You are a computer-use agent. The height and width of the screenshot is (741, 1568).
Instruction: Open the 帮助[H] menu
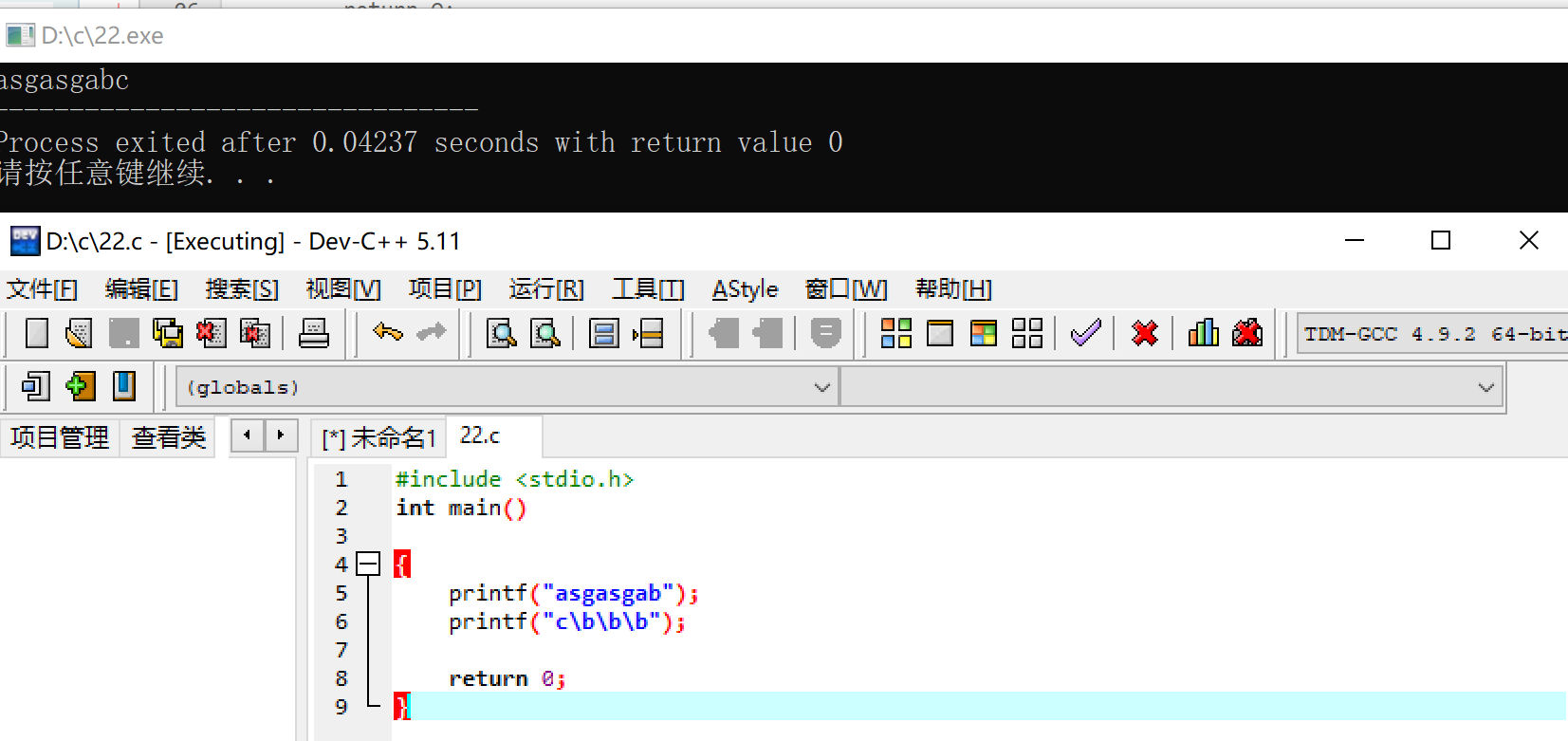(x=953, y=289)
